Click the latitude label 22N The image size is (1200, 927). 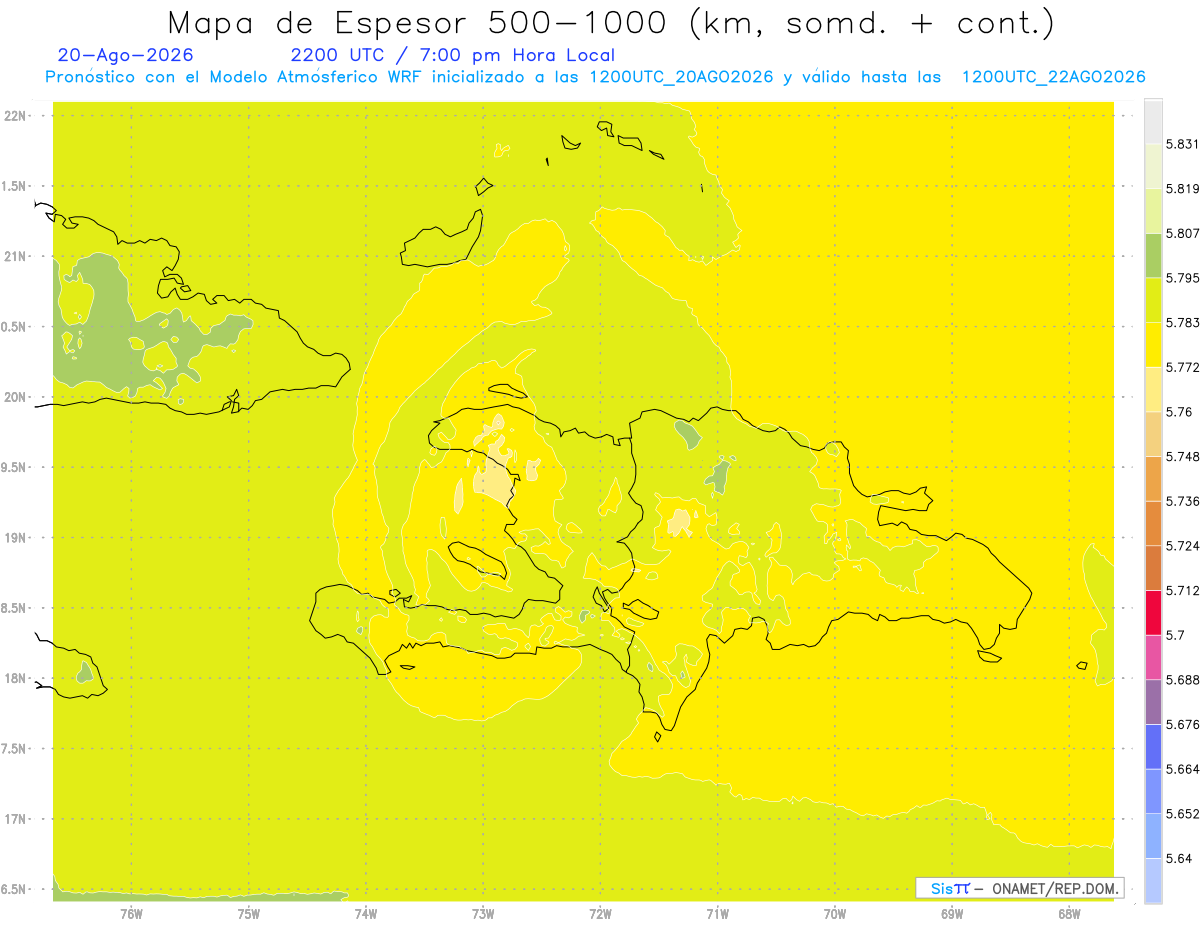[x=15, y=116]
